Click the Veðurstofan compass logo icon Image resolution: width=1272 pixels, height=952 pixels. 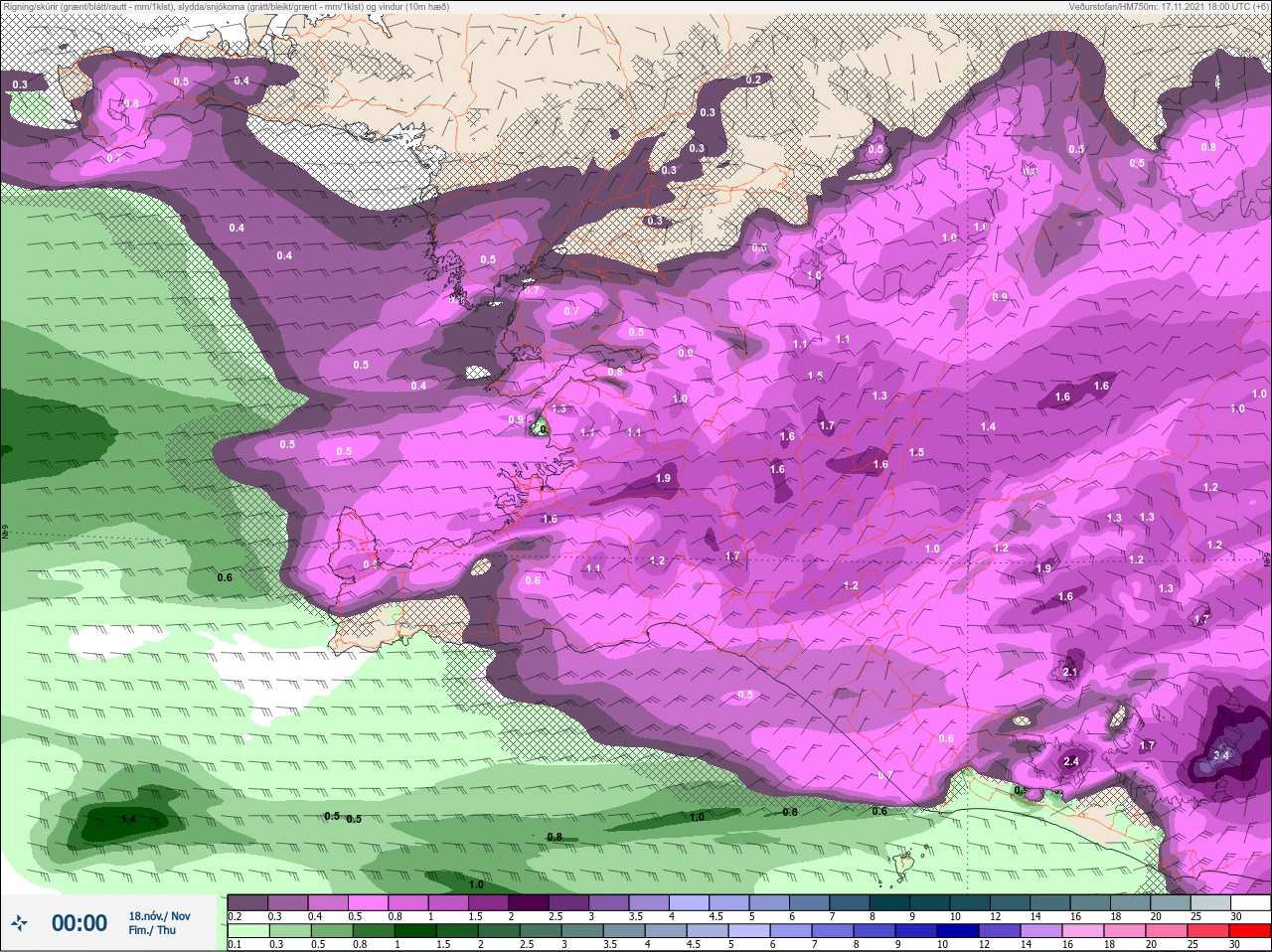point(20,923)
